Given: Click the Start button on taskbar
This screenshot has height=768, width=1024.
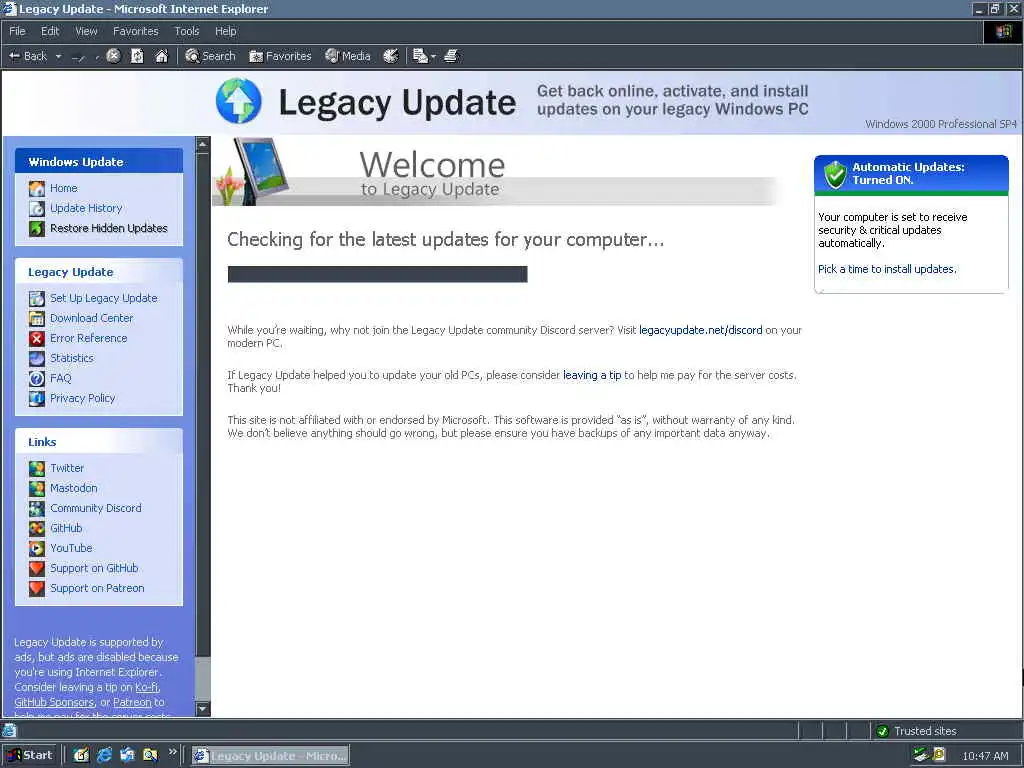Looking at the screenshot, I should pos(29,755).
